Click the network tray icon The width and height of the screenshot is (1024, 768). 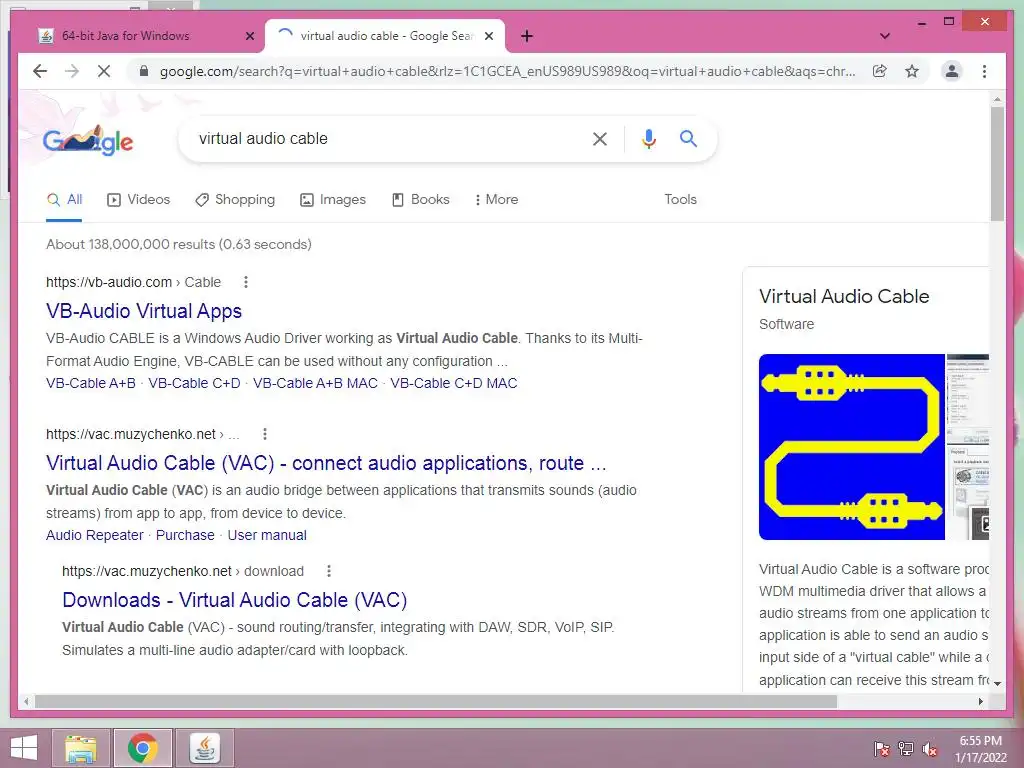coord(906,749)
